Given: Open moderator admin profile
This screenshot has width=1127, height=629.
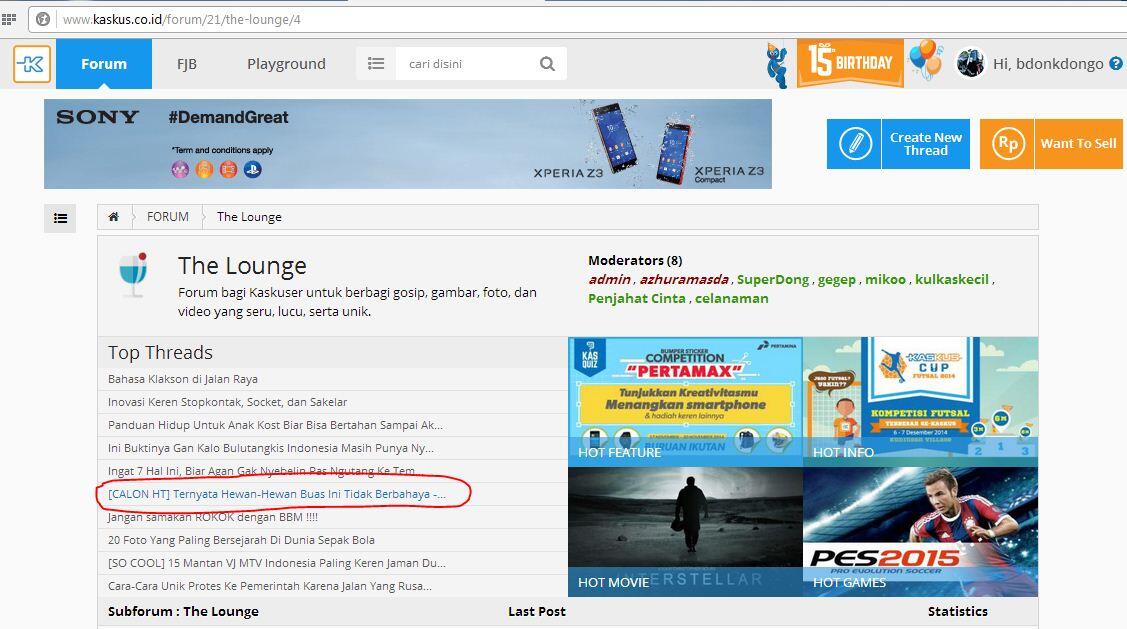Looking at the screenshot, I should click(x=610, y=279).
